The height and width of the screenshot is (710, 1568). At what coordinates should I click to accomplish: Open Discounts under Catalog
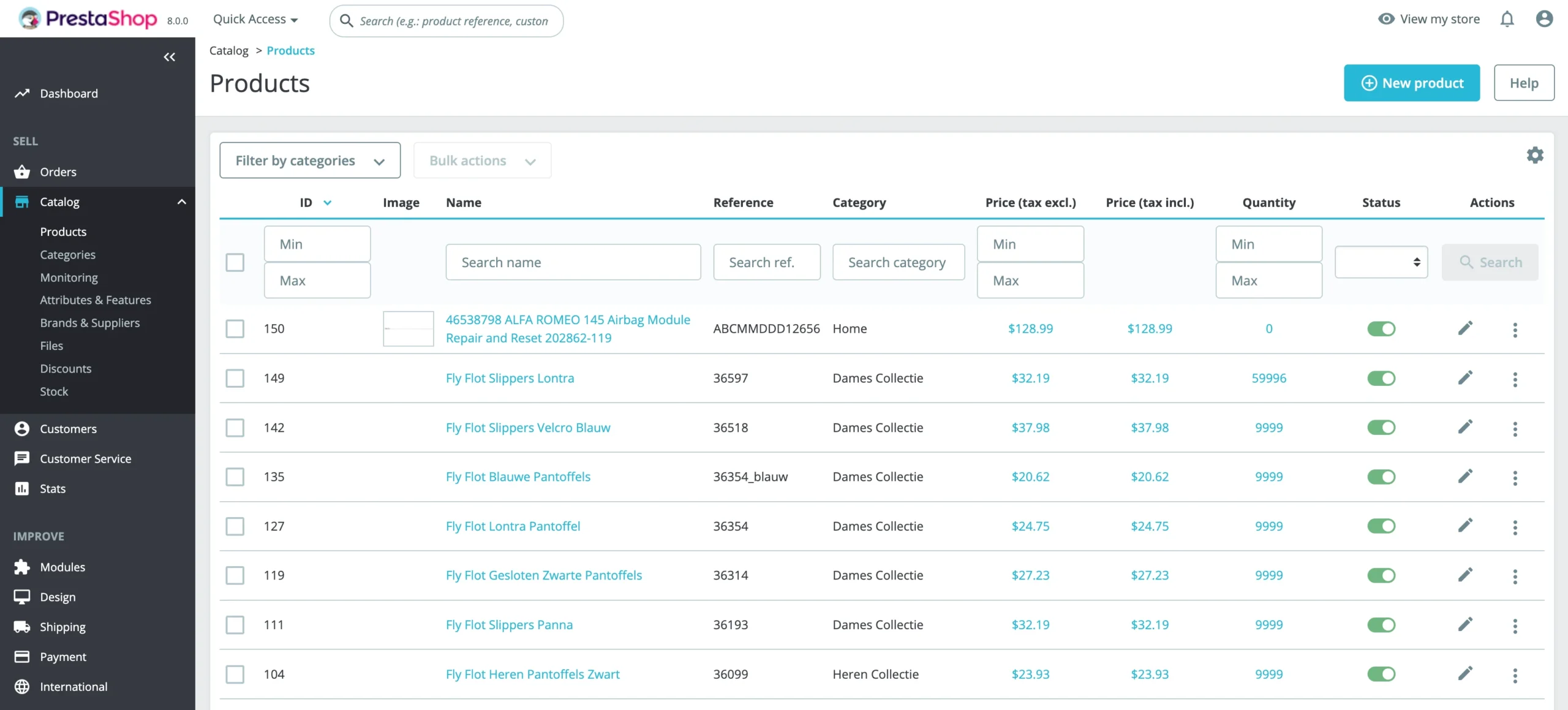(x=66, y=369)
